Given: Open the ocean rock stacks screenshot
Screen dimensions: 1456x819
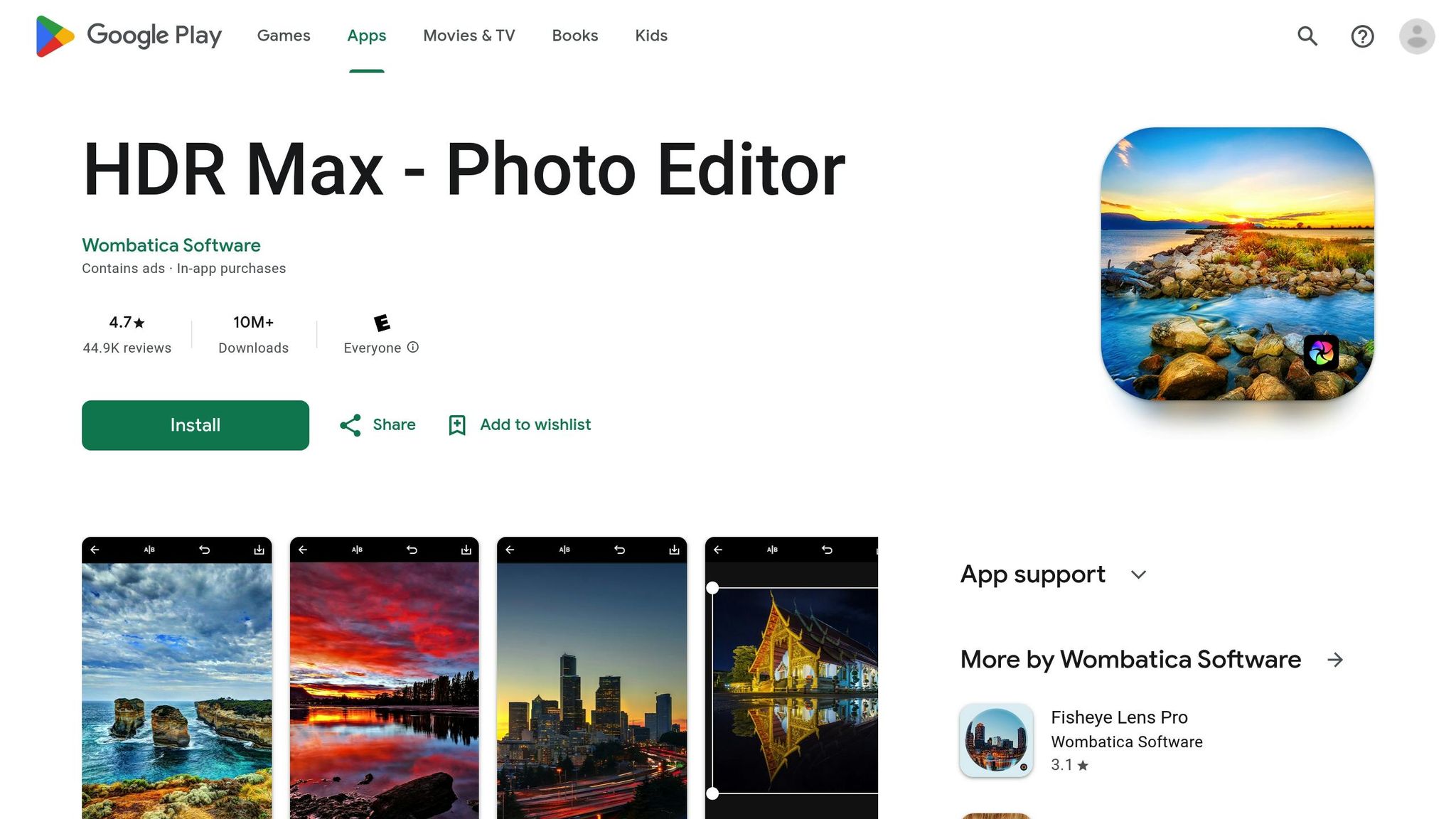Looking at the screenshot, I should (177, 678).
